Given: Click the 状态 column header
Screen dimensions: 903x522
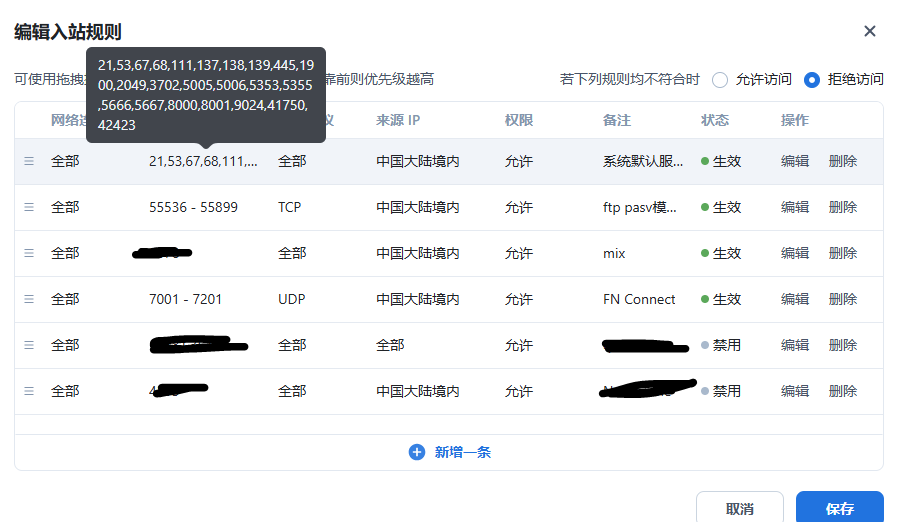Looking at the screenshot, I should (x=715, y=120).
